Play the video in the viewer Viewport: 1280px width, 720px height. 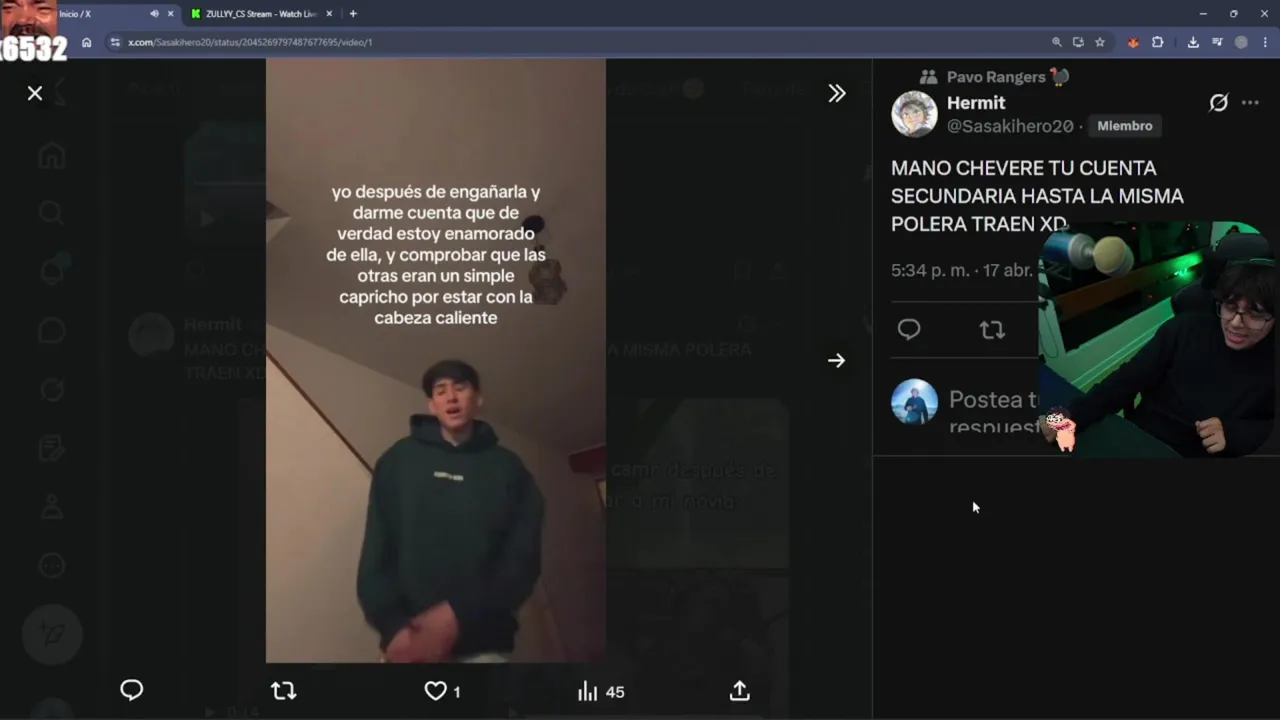click(435, 360)
